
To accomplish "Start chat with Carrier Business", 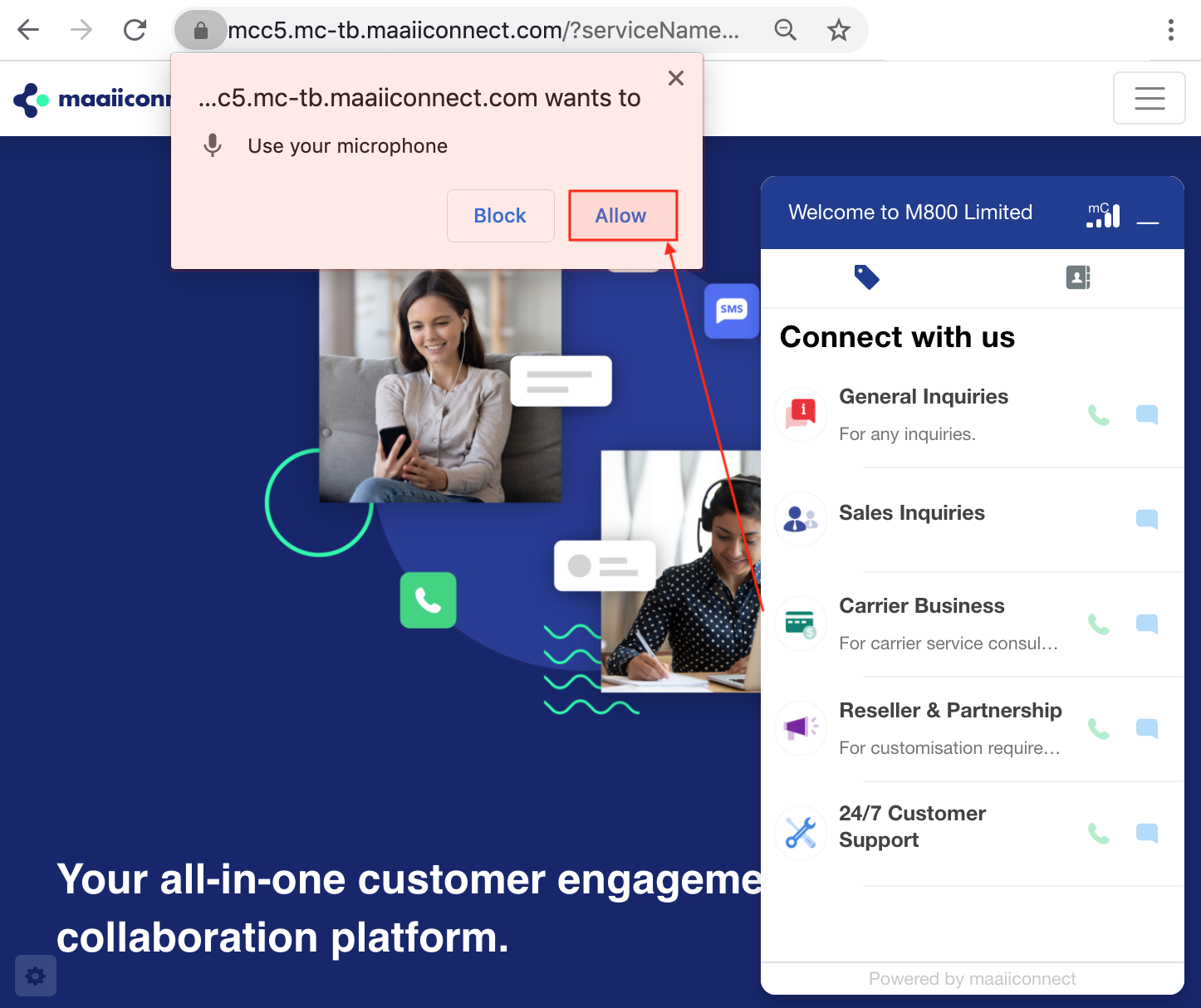I will tap(1147, 624).
